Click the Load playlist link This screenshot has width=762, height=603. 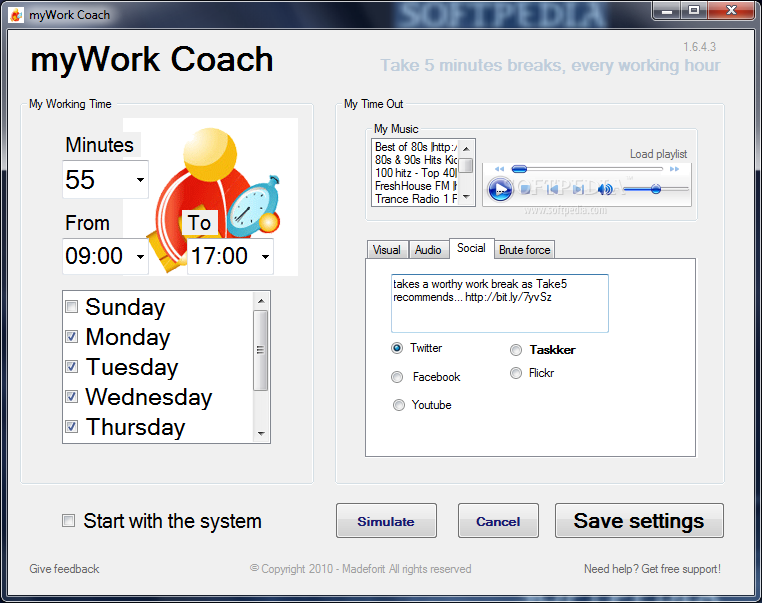(x=658, y=154)
